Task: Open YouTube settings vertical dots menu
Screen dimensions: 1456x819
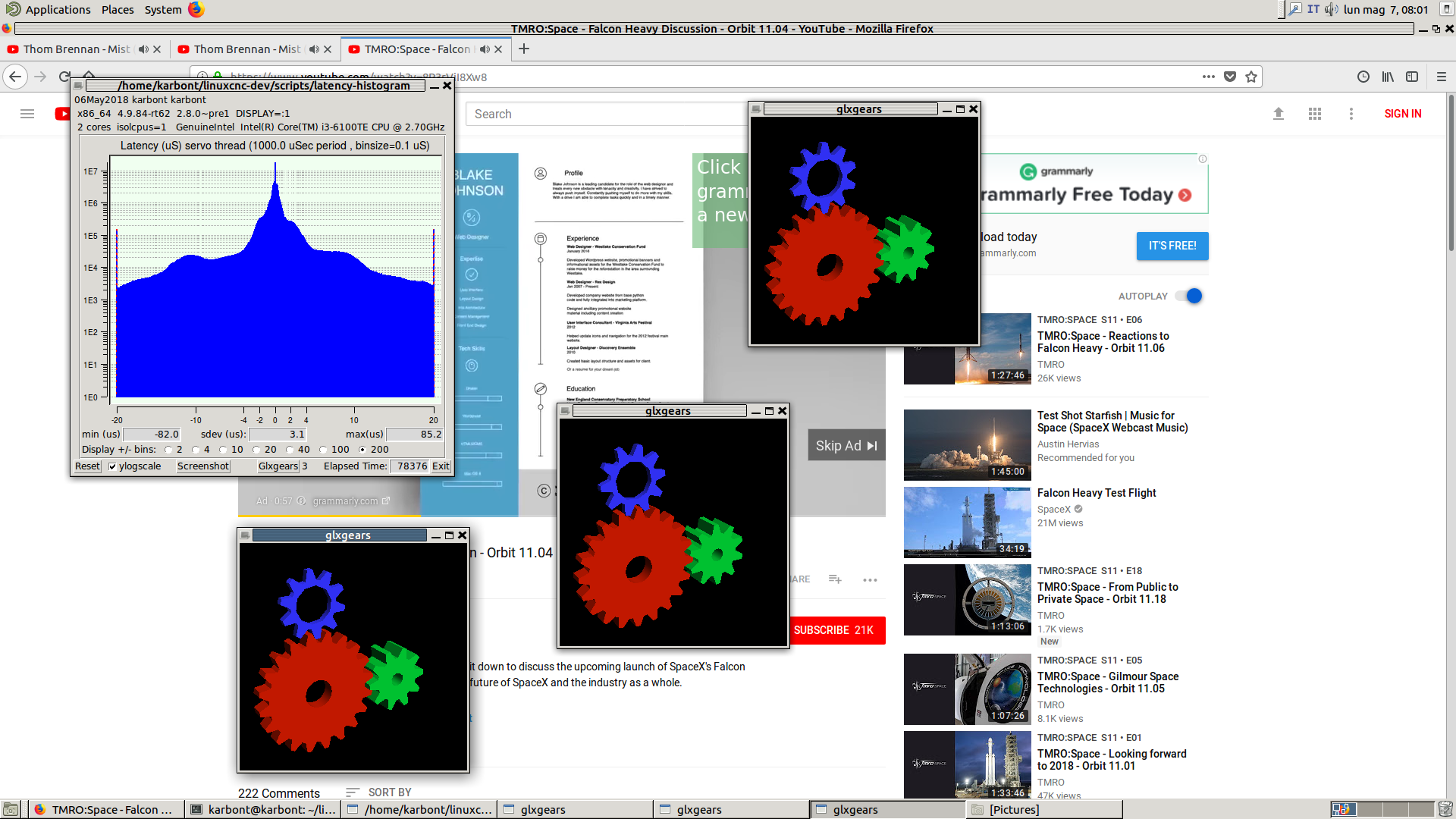Action: 1351,114
